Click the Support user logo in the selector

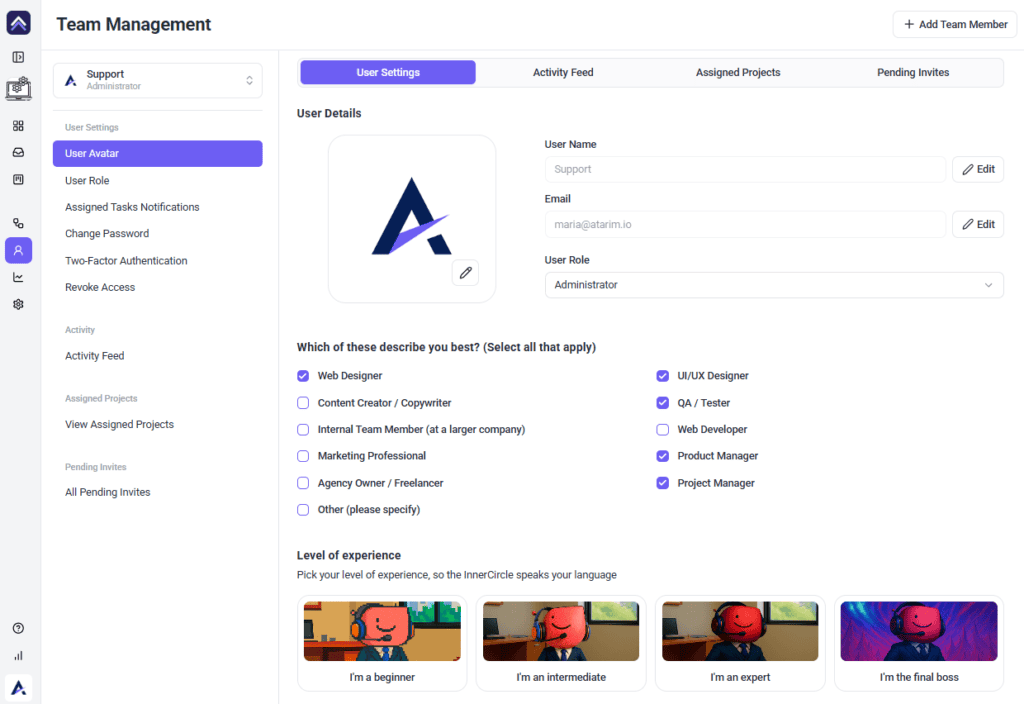click(x=71, y=80)
